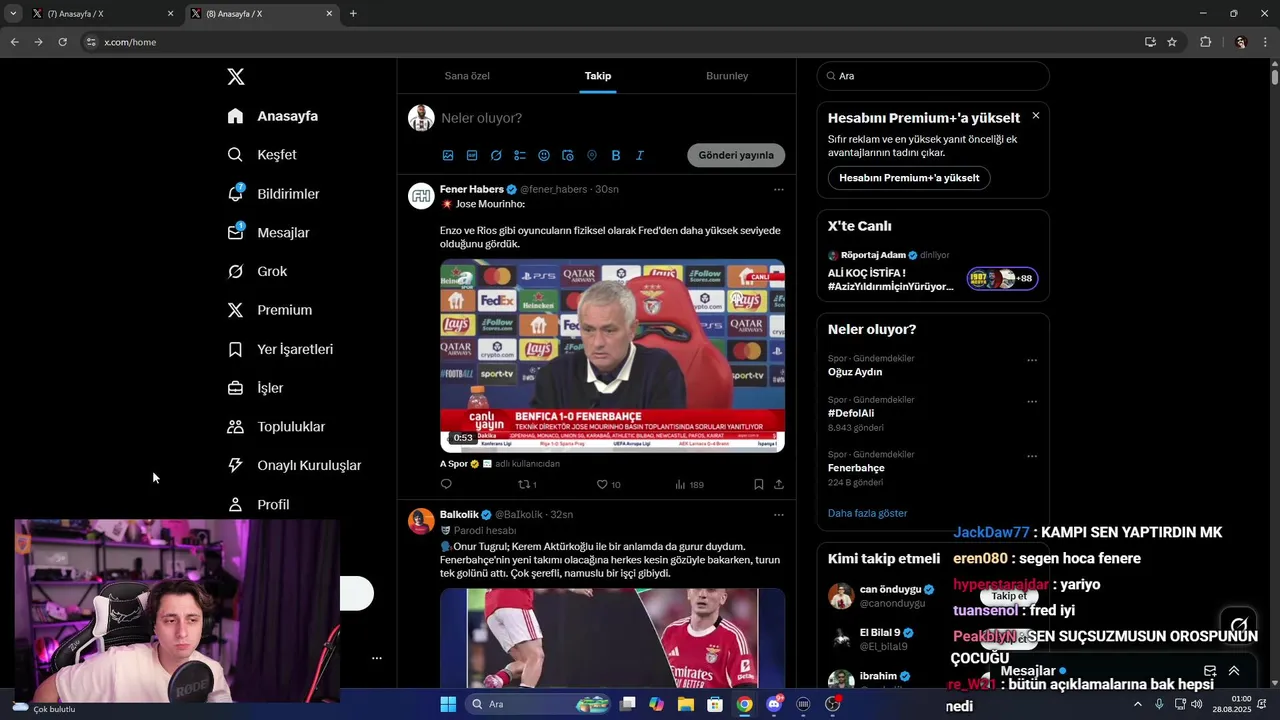Click Hesabını Premium+'a yükselt button
This screenshot has width=1280, height=720.
pos(909,178)
